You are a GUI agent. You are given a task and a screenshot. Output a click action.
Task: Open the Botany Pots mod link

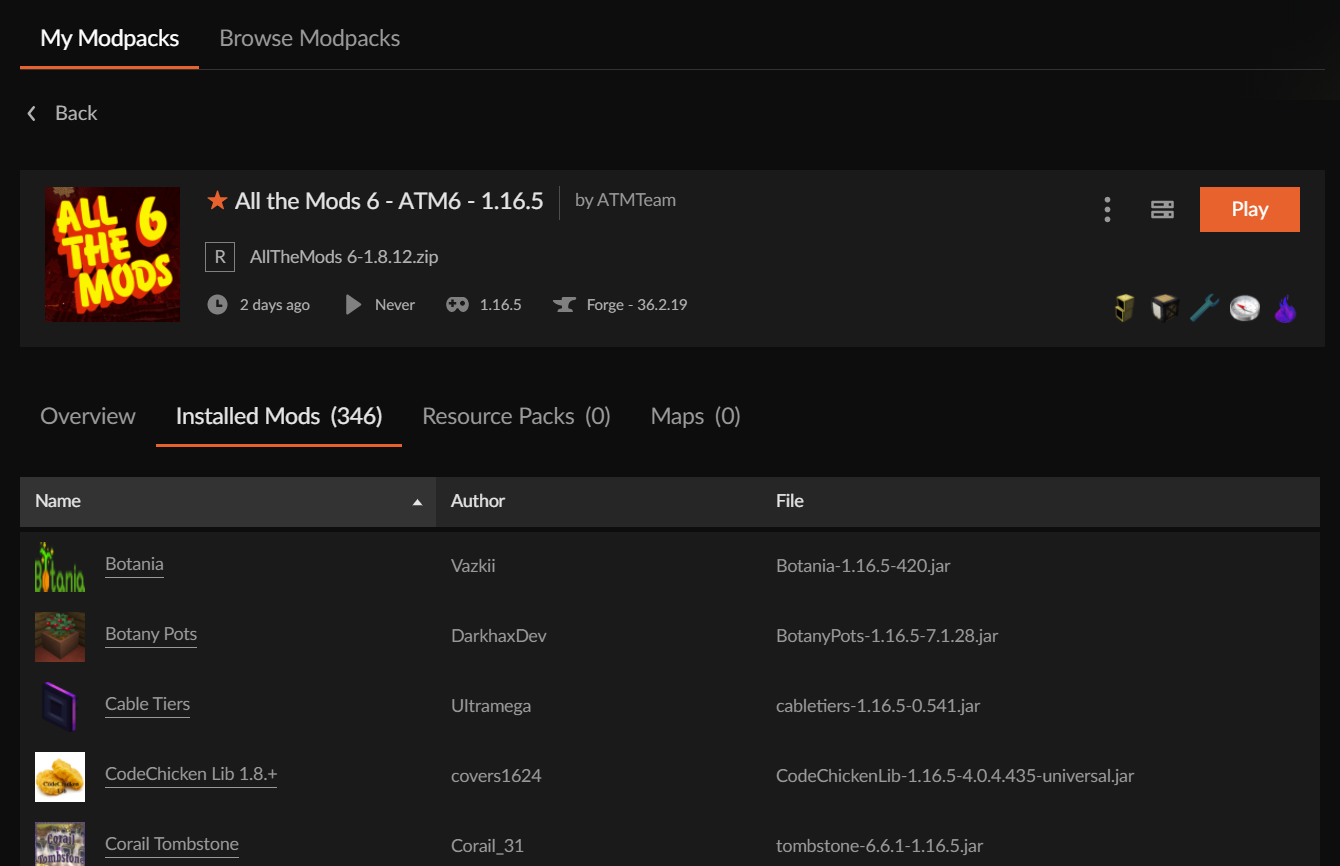click(x=151, y=634)
